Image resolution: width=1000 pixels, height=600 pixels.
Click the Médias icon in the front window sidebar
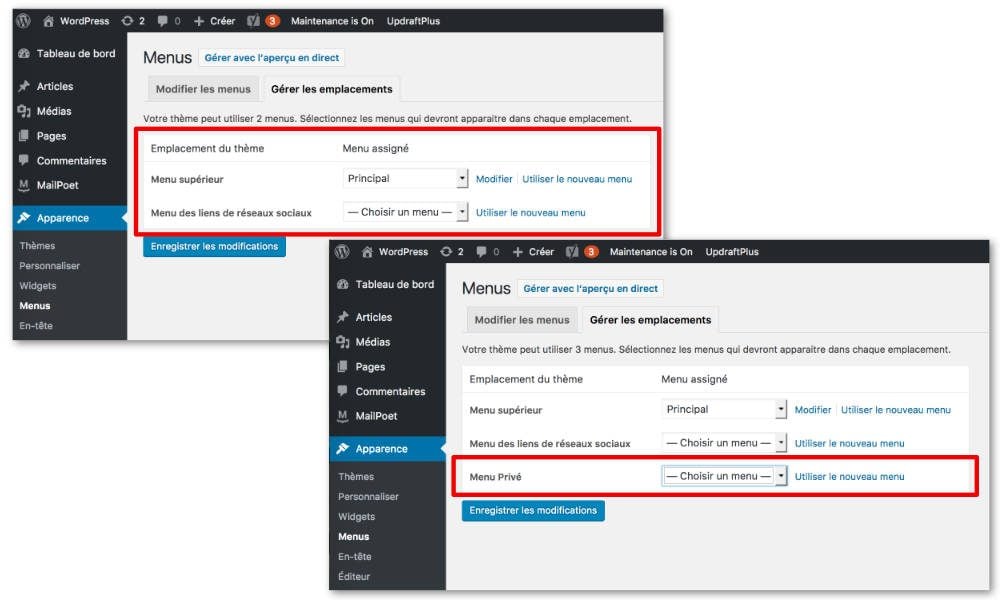pos(344,342)
